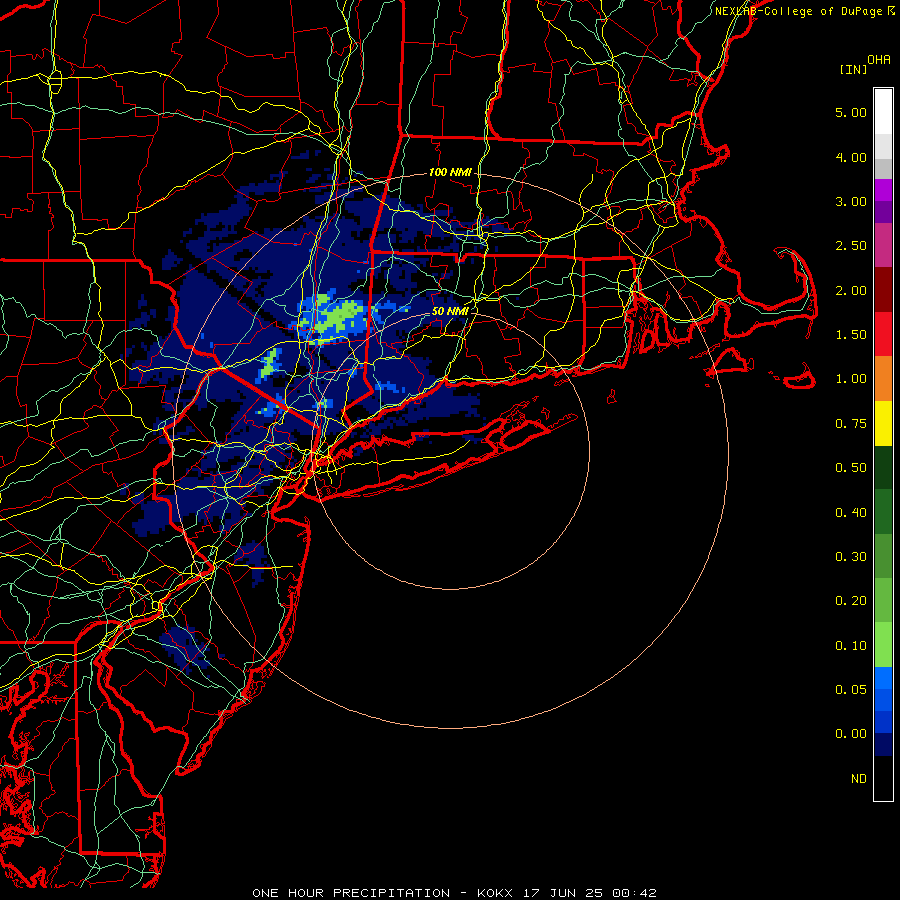Click the "3.00" legend label

(851, 201)
